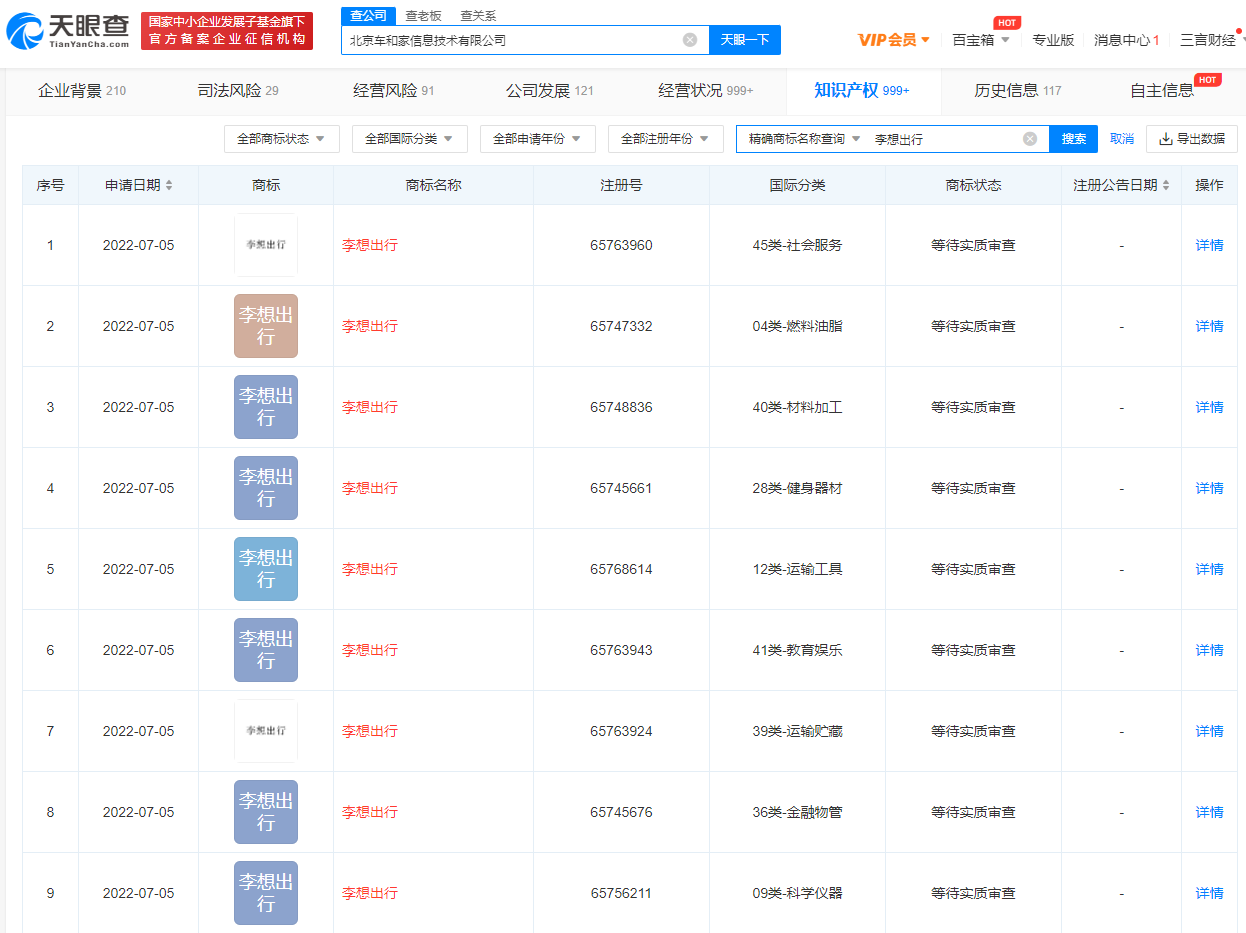Open 详情 for 04类-燃料油脂 row
This screenshot has height=933, width=1246.
[x=1210, y=326]
